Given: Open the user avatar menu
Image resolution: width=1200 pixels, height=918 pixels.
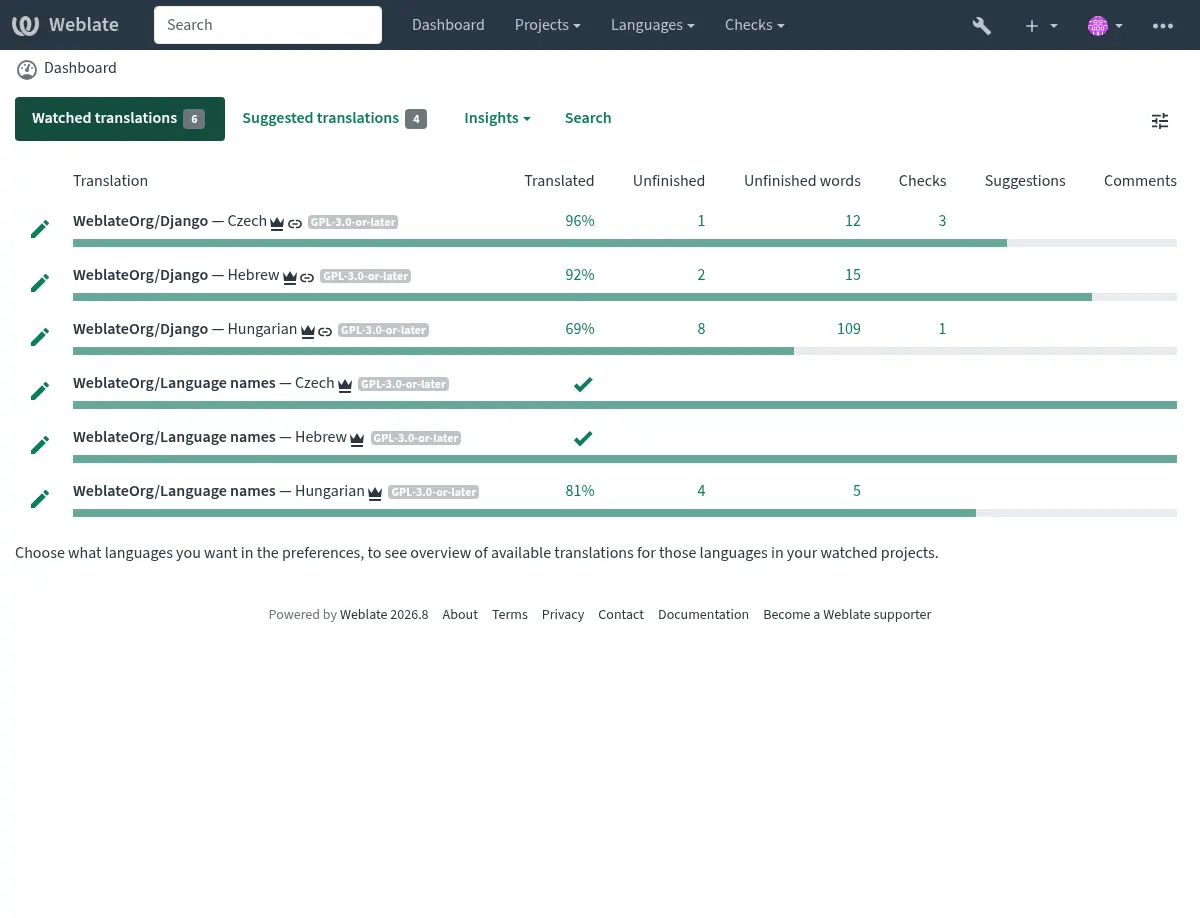Looking at the screenshot, I should 1105,26.
